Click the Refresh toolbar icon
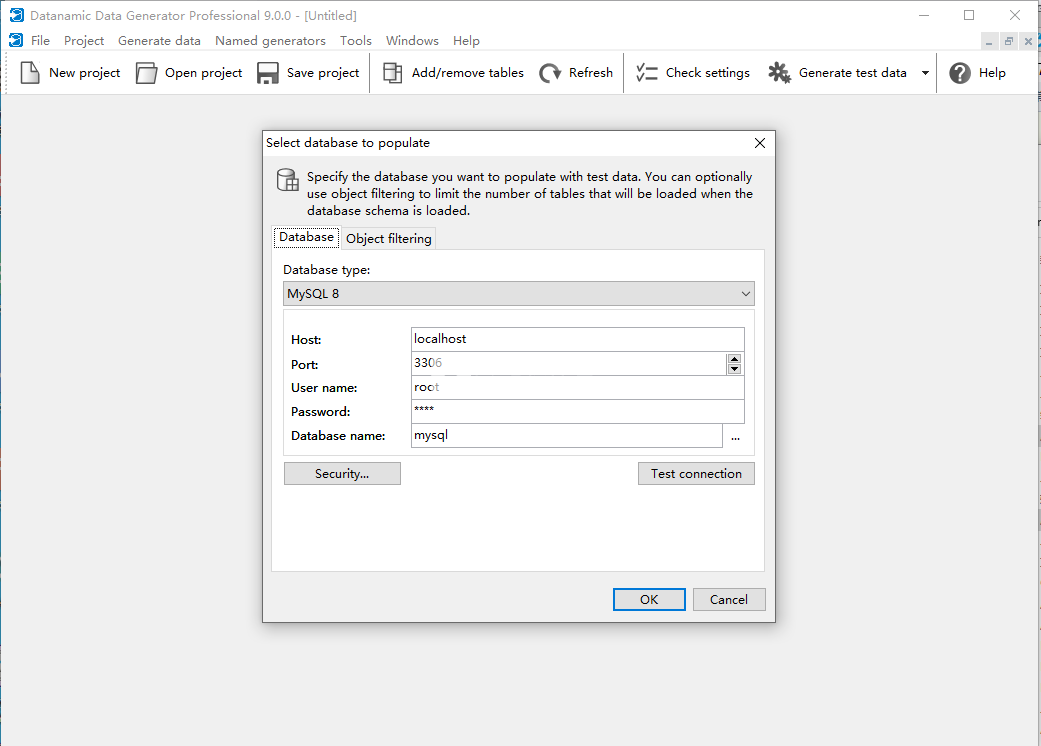Viewport: 1041px width, 746px height. 550,73
